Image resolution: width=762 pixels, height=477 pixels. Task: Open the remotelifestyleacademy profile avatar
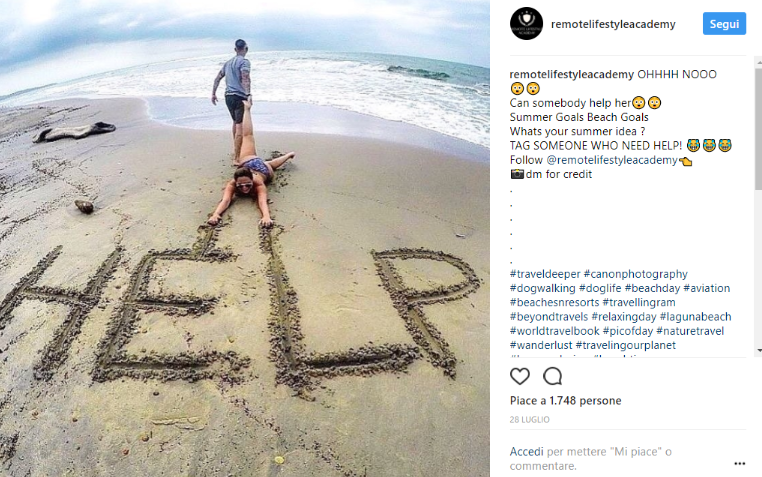(526, 23)
